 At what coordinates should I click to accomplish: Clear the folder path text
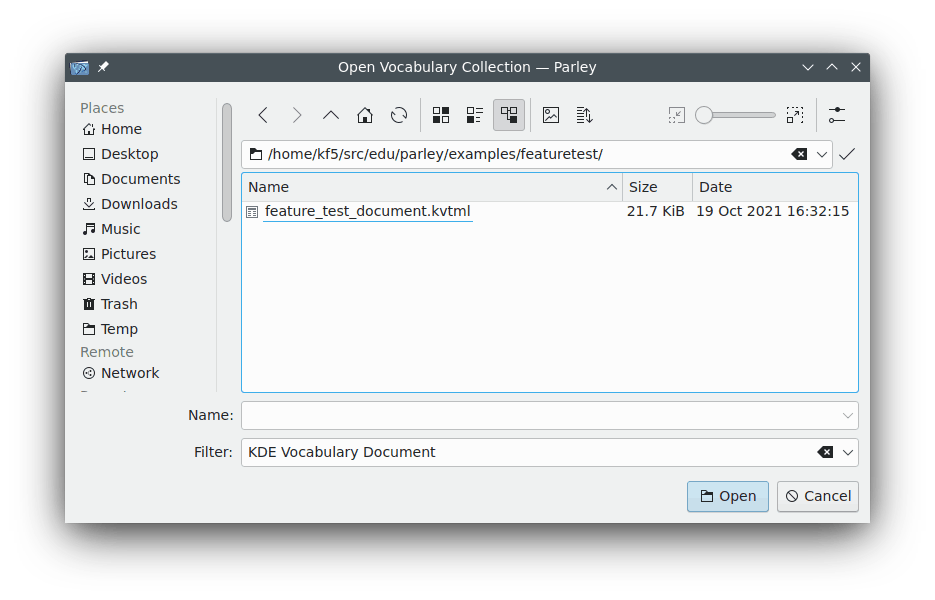click(x=799, y=154)
